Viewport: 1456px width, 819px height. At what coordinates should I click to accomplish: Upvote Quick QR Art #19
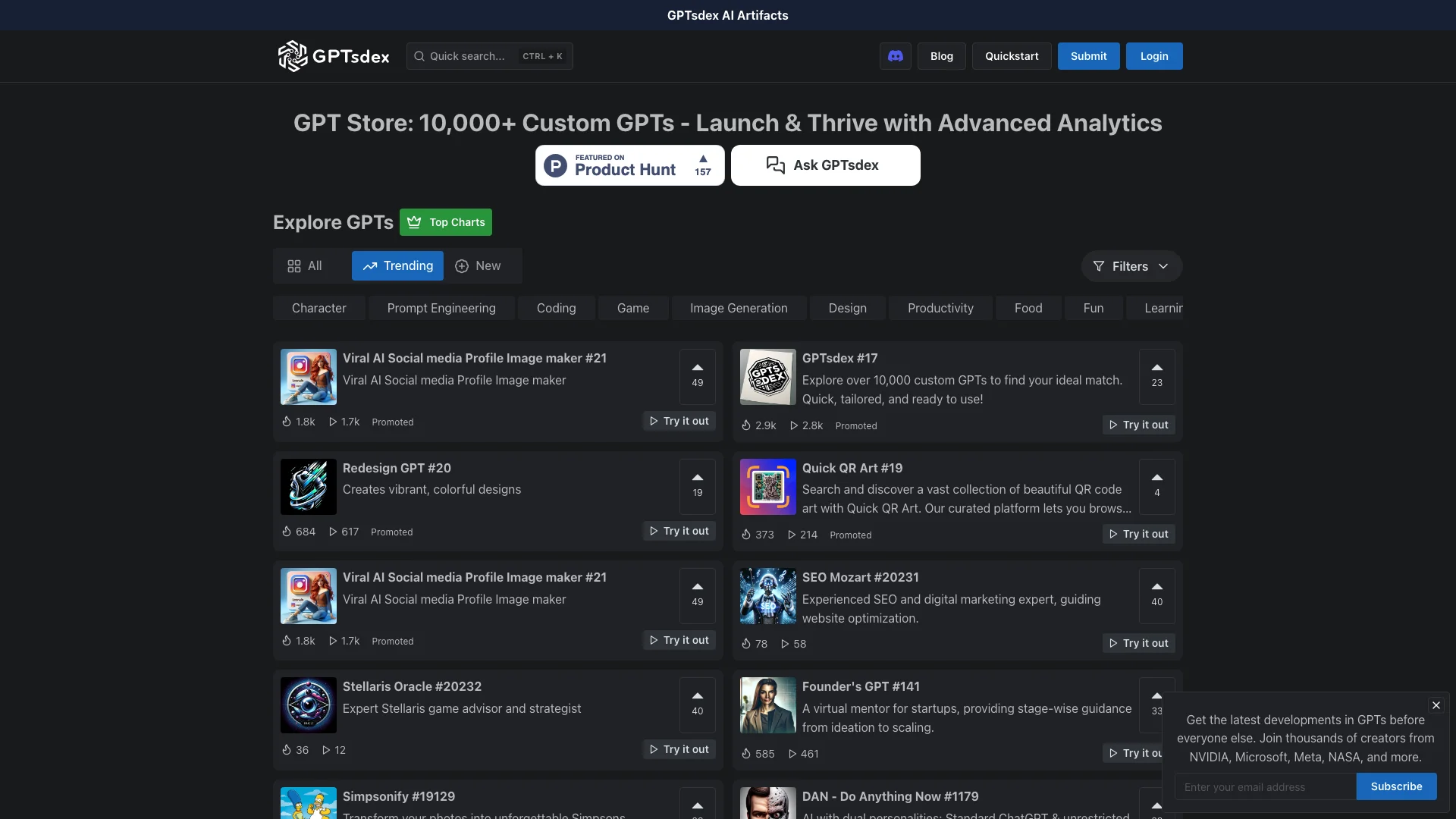[1156, 486]
